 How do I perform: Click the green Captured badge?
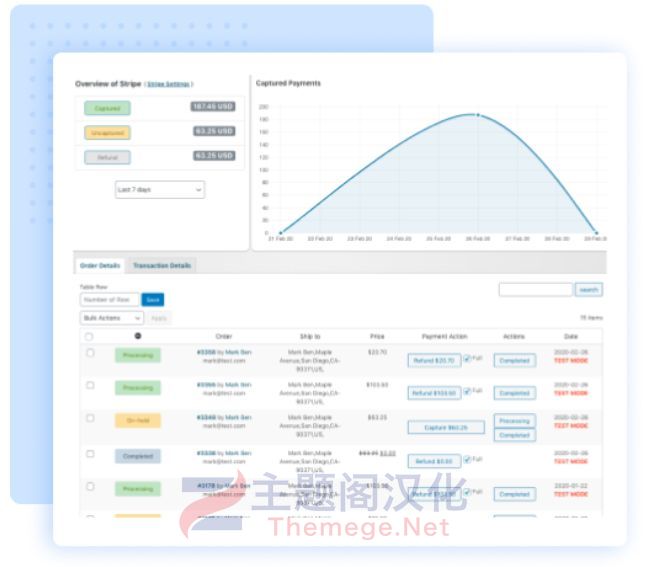point(108,108)
